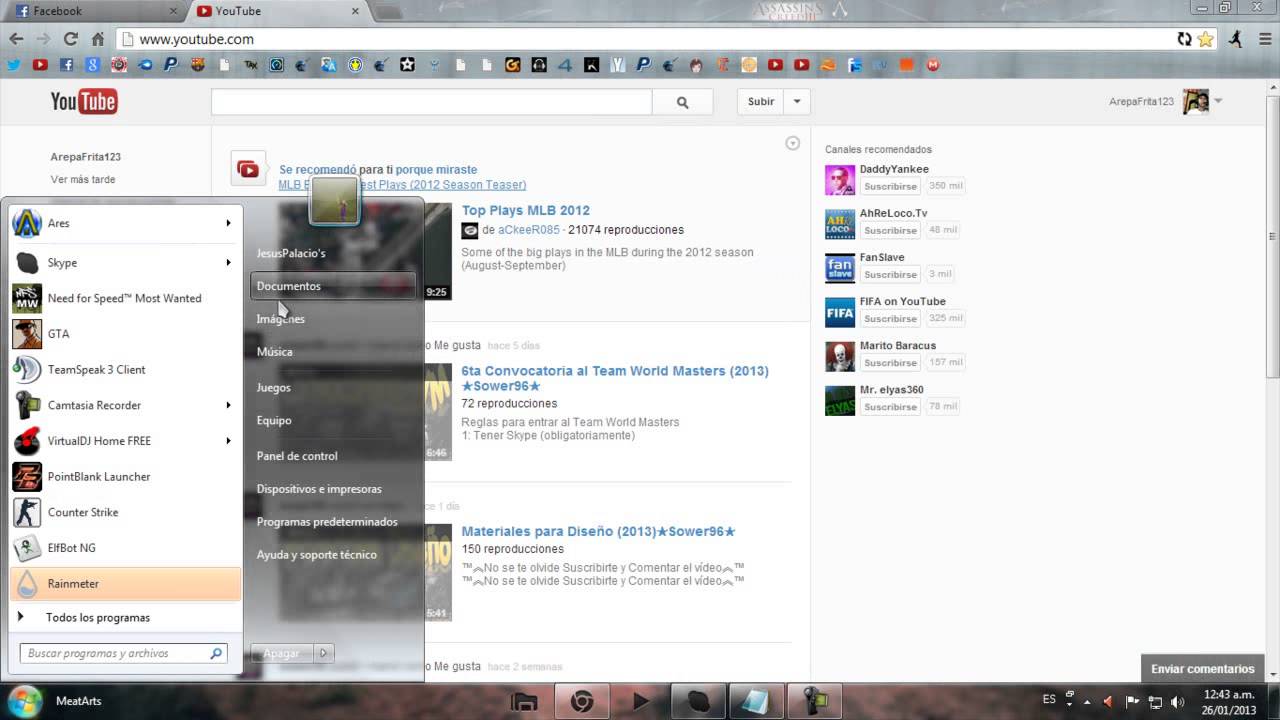Open the network tray icon

click(1155, 702)
